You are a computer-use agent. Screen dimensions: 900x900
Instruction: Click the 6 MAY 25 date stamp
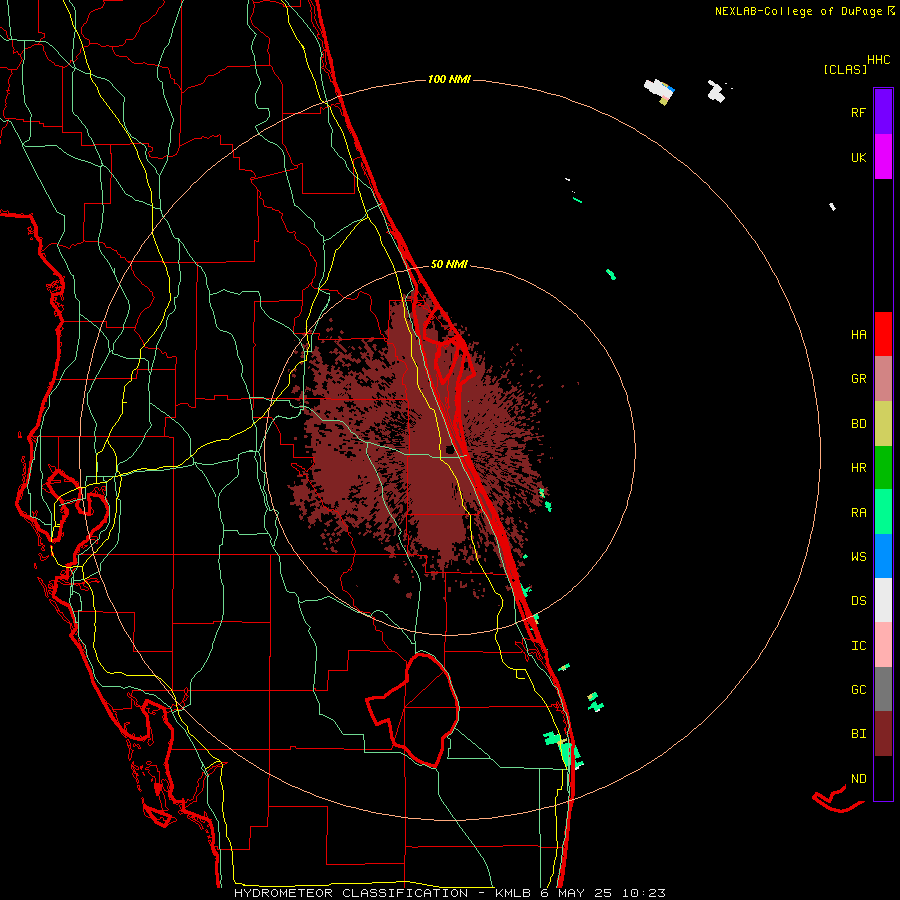[576, 893]
